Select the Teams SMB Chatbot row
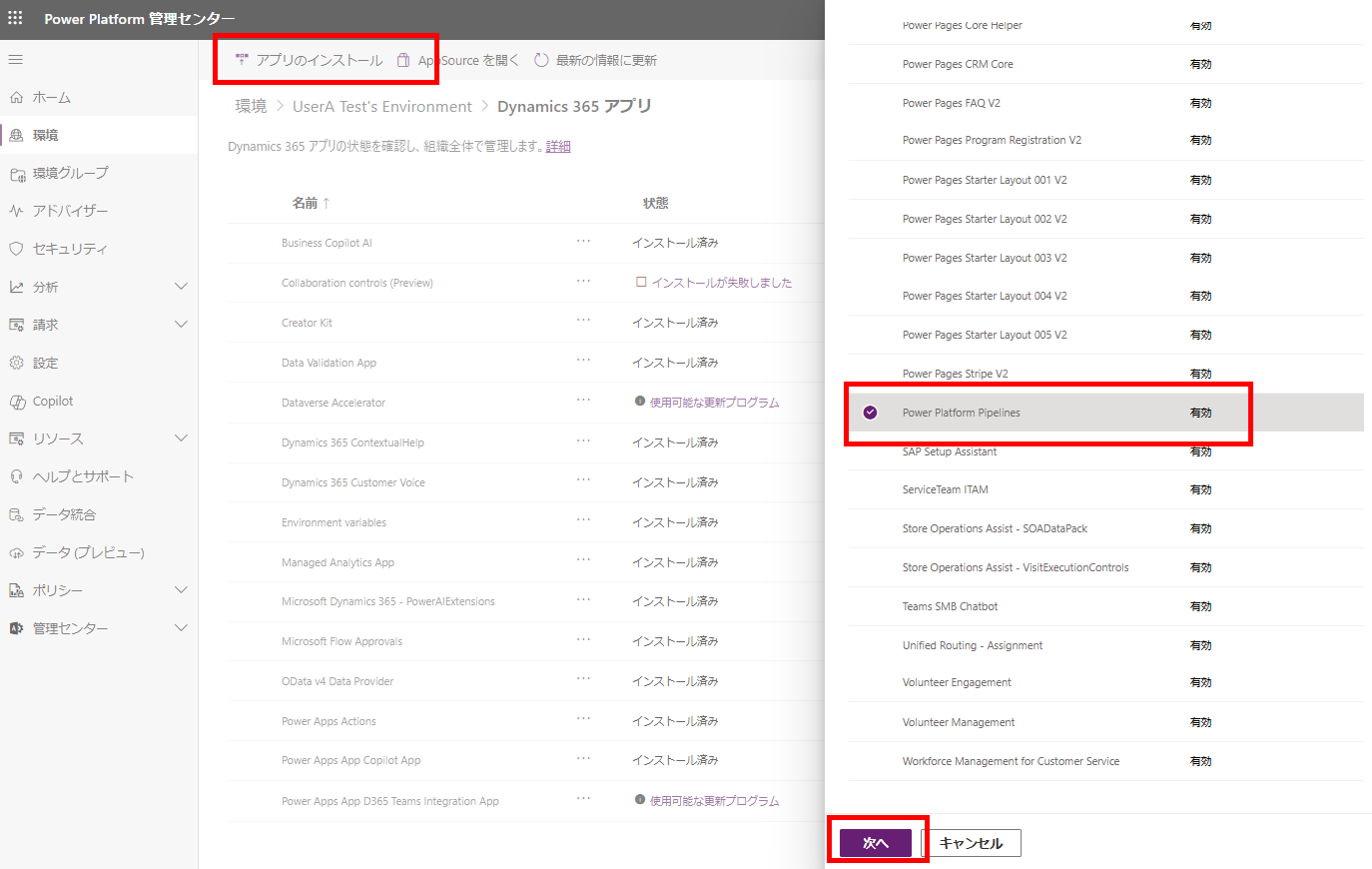Viewport: 1372px width, 869px height. click(x=950, y=606)
